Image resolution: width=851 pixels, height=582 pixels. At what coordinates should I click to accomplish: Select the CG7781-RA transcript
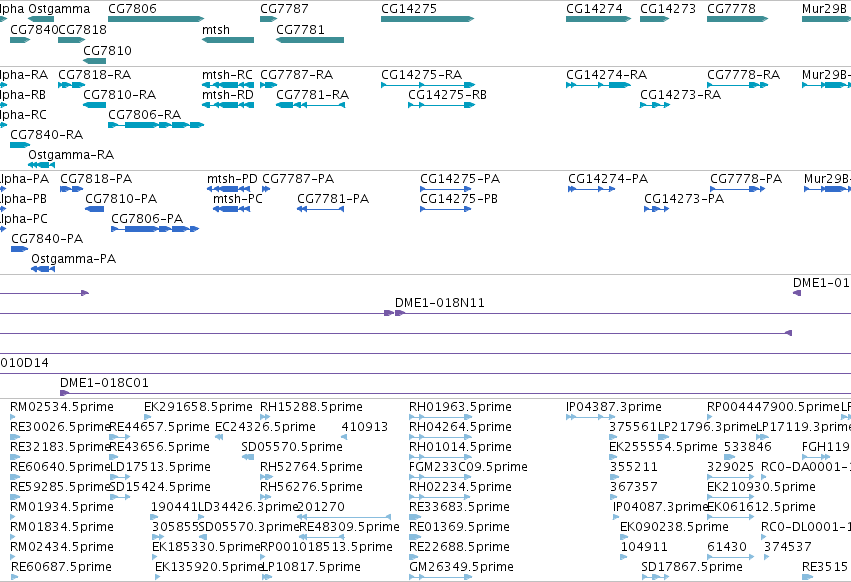(310, 105)
